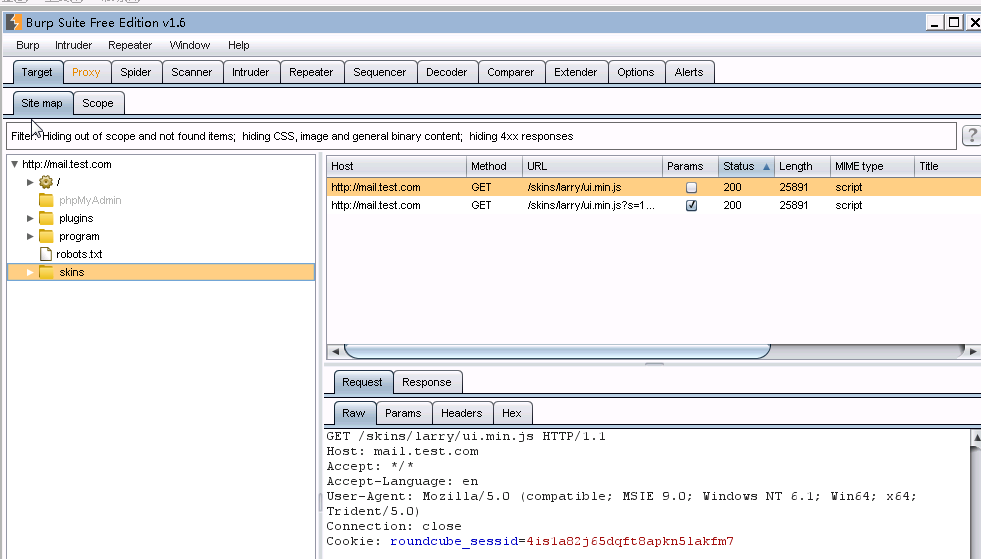981x559 pixels.
Task: Sort table by Params column
Action: (690, 167)
